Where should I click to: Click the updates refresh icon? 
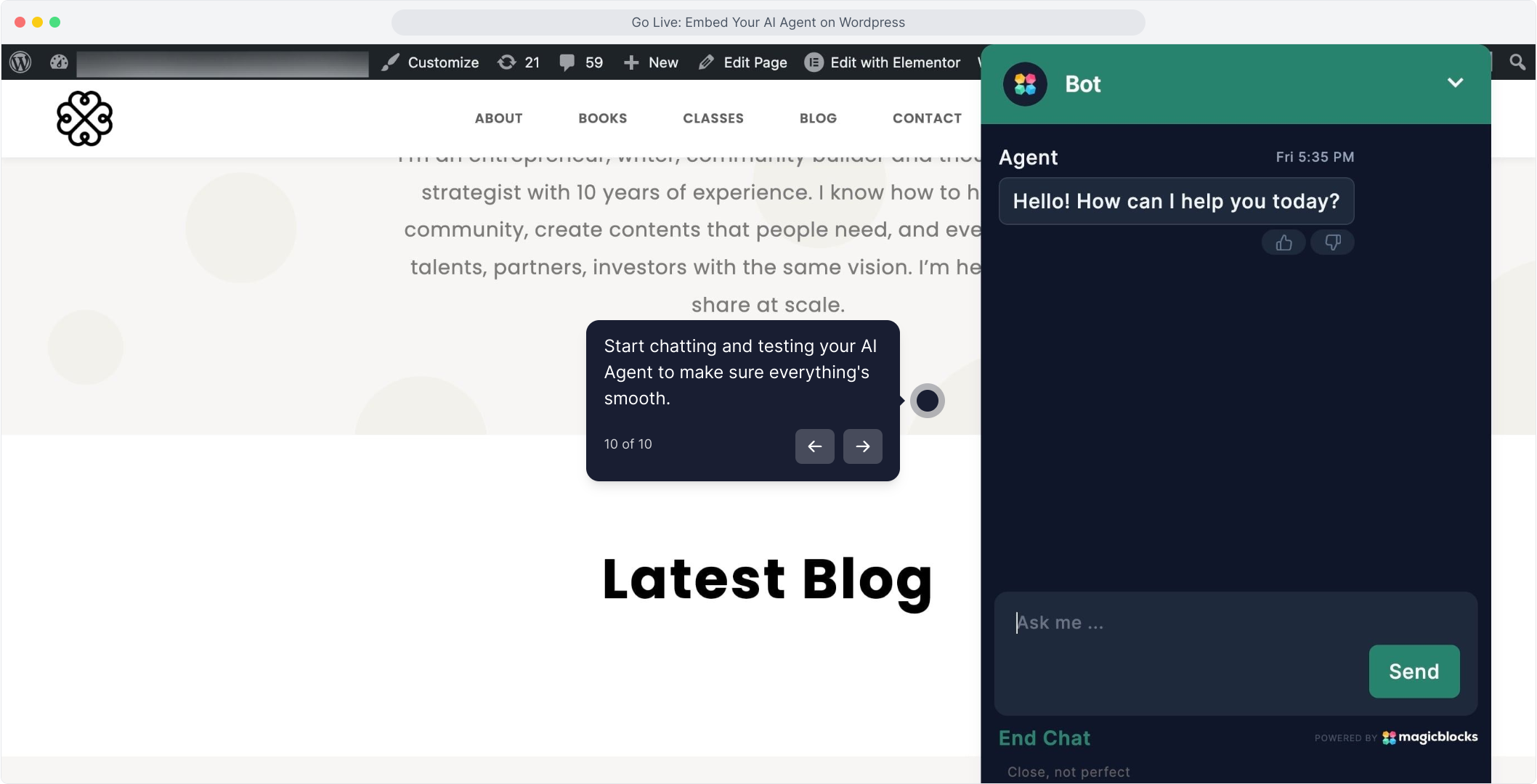click(506, 62)
